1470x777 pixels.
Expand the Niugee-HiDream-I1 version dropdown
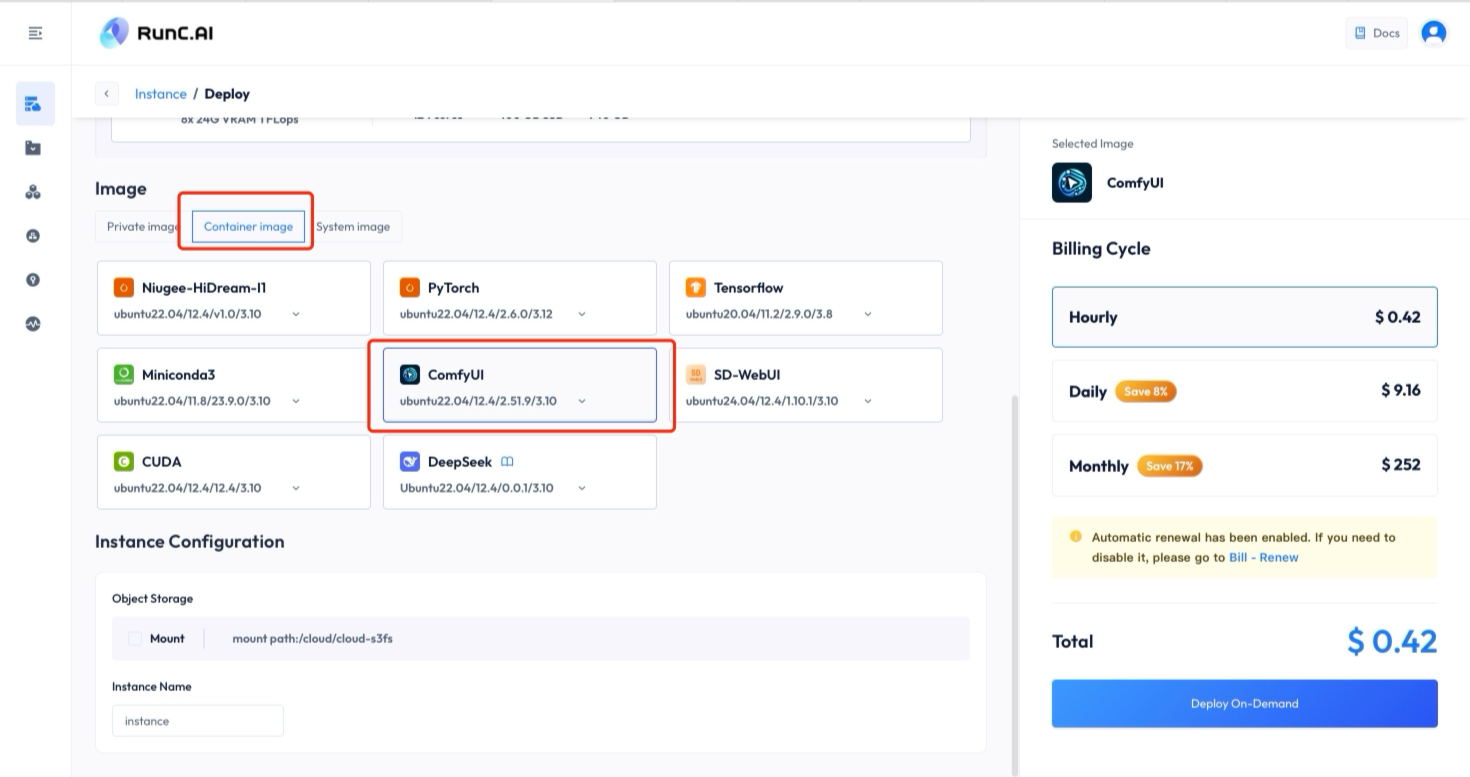(x=295, y=314)
